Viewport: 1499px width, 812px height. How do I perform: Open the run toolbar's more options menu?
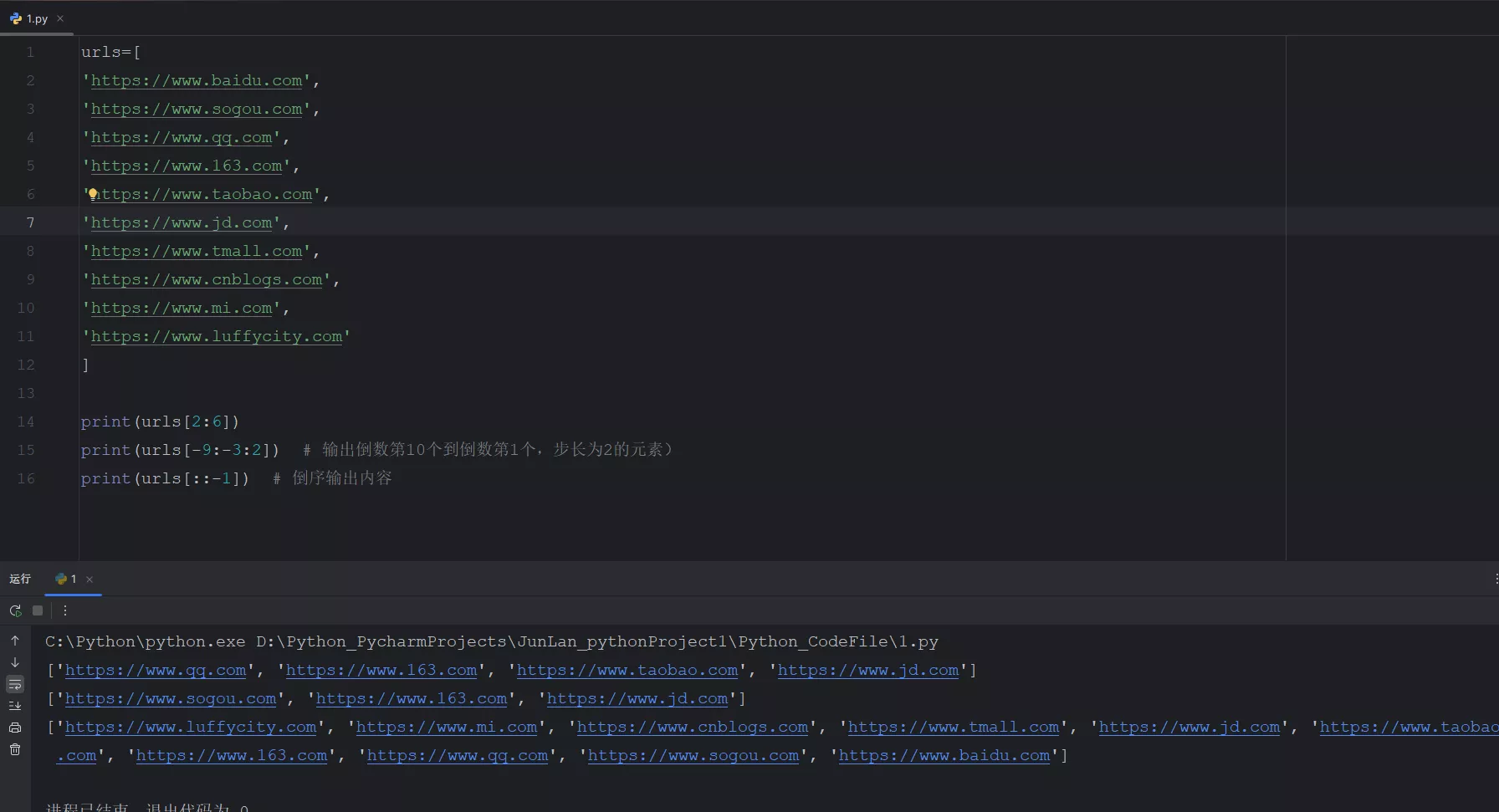pyautogui.click(x=65, y=610)
